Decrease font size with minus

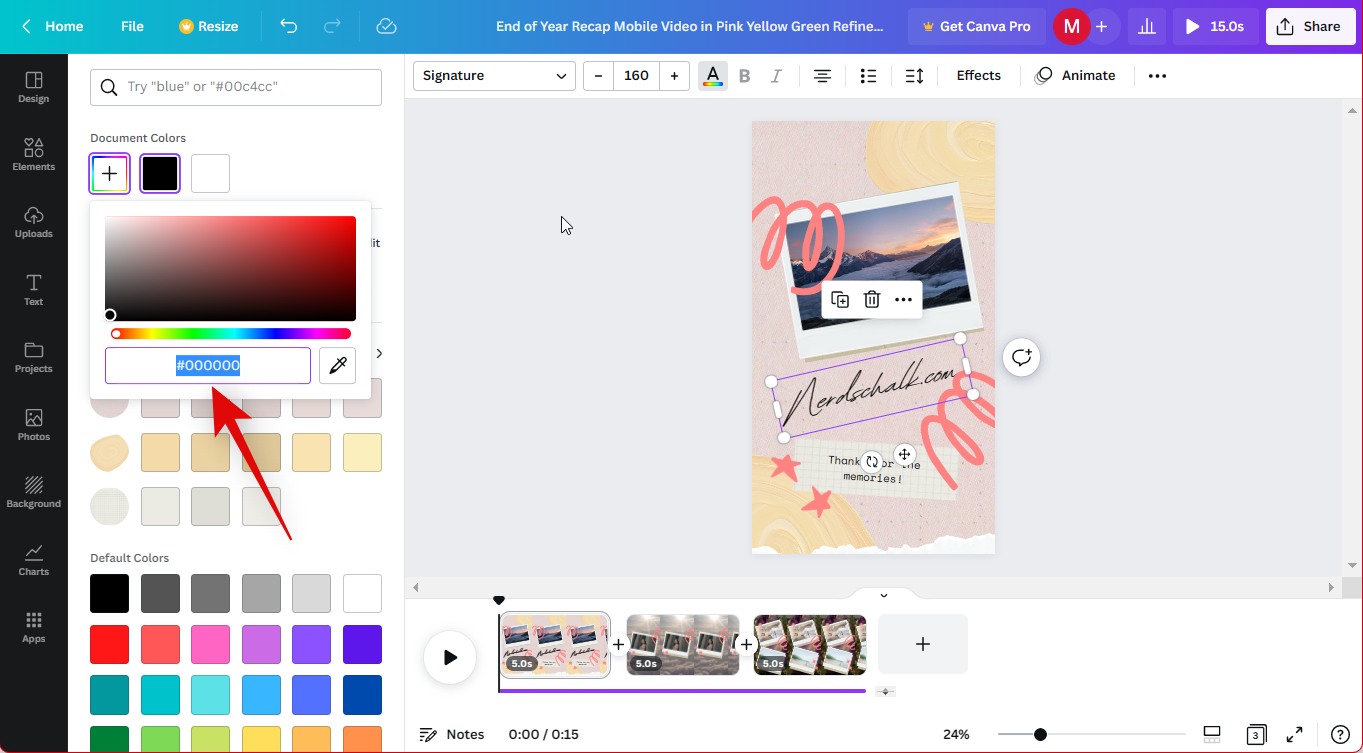(598, 76)
